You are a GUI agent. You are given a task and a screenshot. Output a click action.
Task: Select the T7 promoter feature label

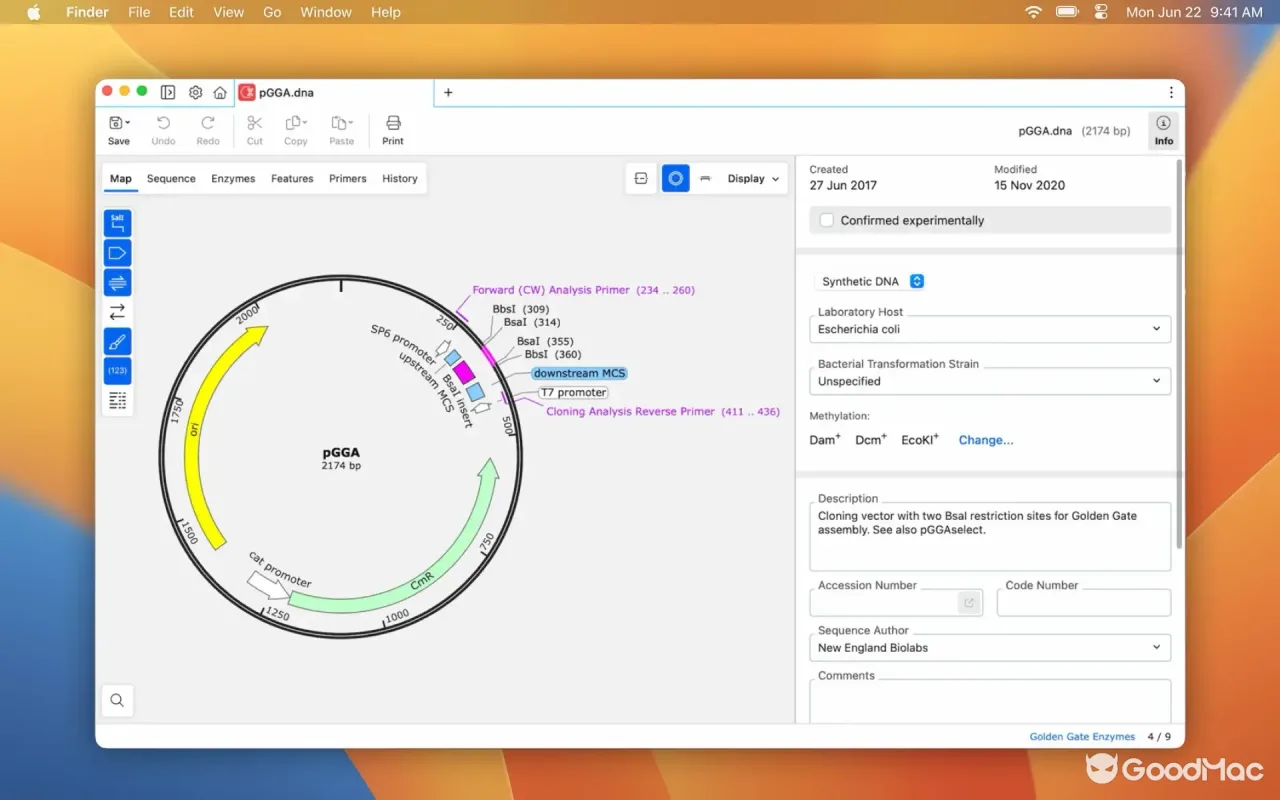[574, 393]
